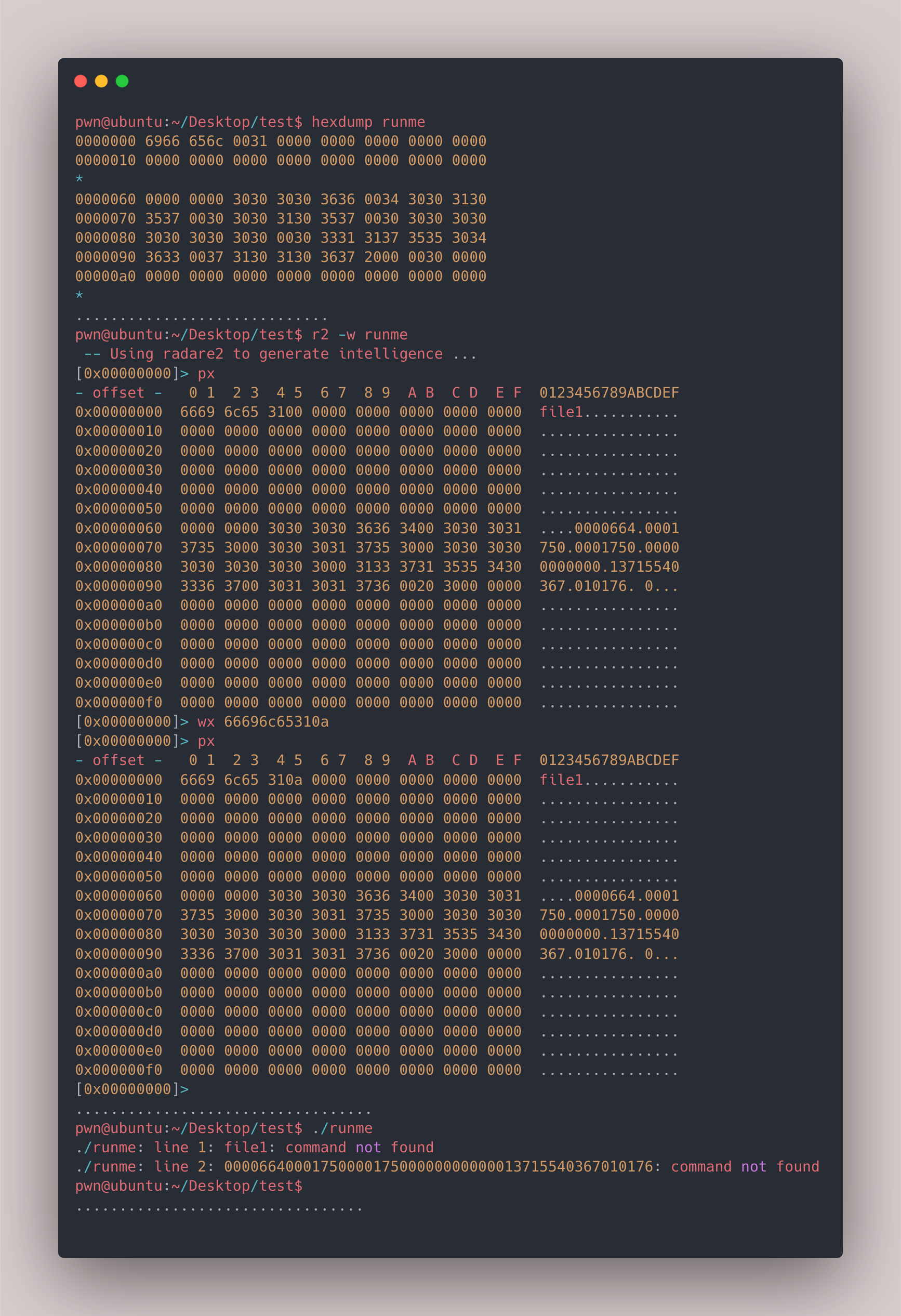Click the '656c' word in the hexdump output

point(206,141)
